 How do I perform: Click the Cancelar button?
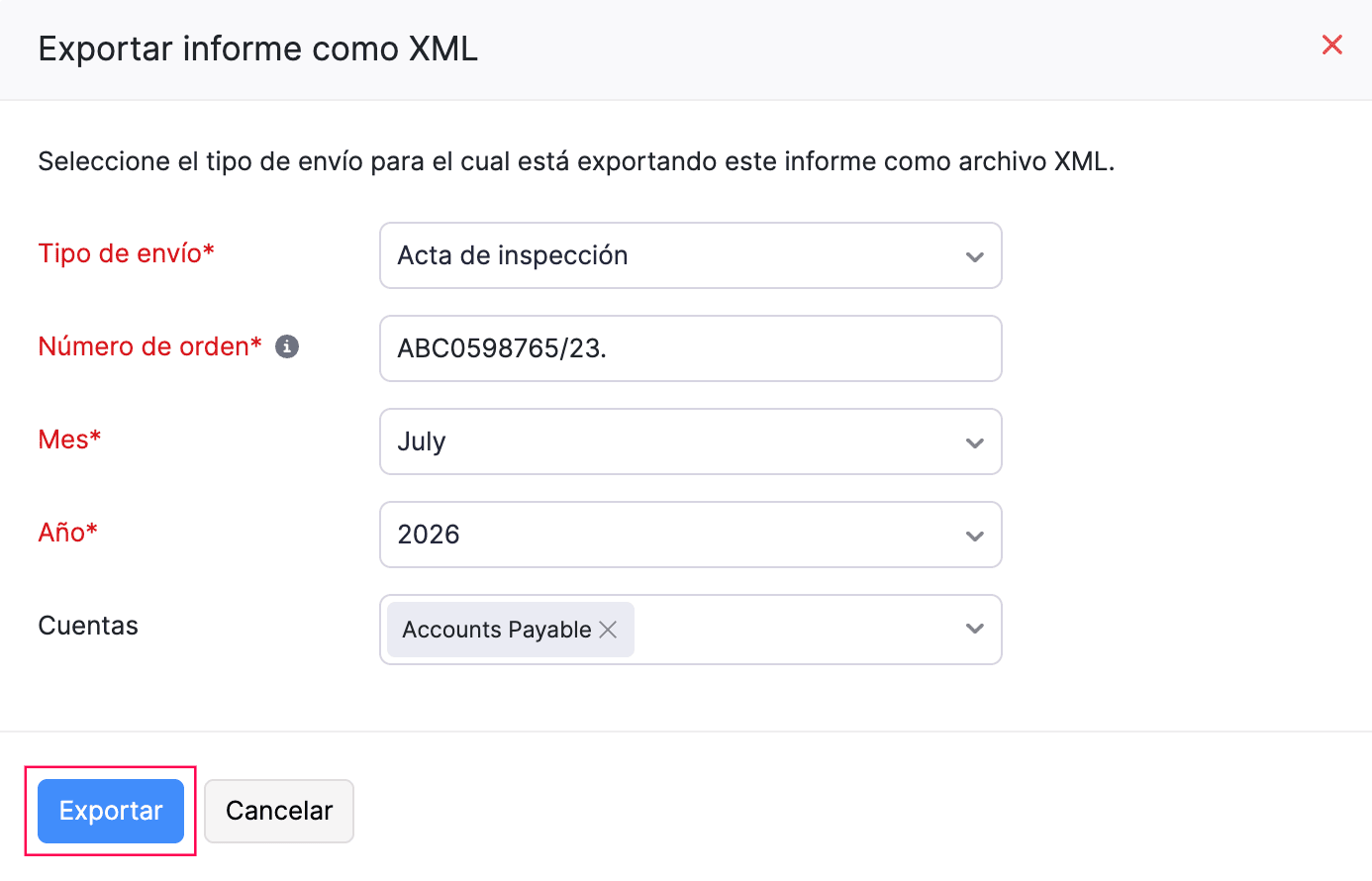pos(279,811)
